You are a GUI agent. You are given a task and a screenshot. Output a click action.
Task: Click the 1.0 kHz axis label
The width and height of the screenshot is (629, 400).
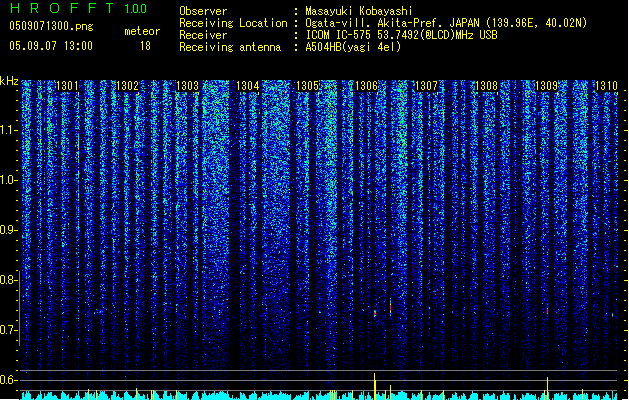coord(9,180)
